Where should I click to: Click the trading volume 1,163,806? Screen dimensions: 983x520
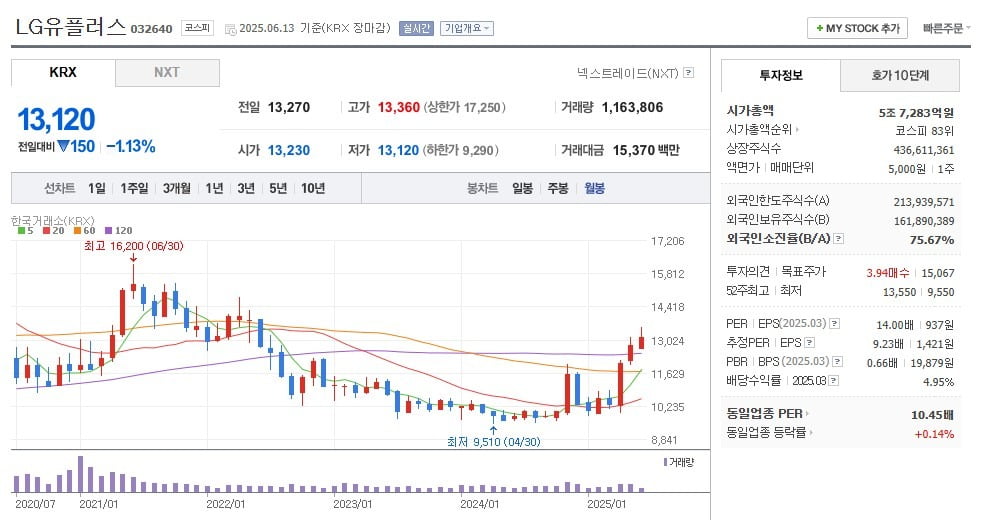point(632,107)
